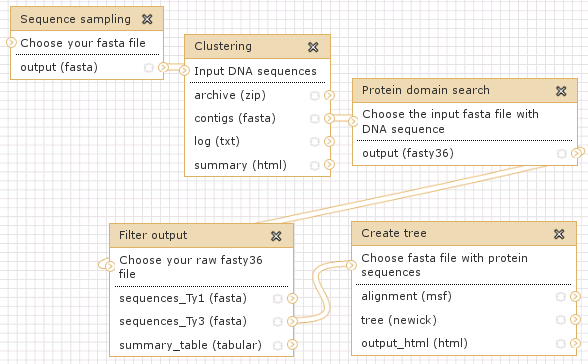The image size is (588, 364).
Task: Toggle workflow output marker for output (fasta)
Action: (x=149, y=67)
